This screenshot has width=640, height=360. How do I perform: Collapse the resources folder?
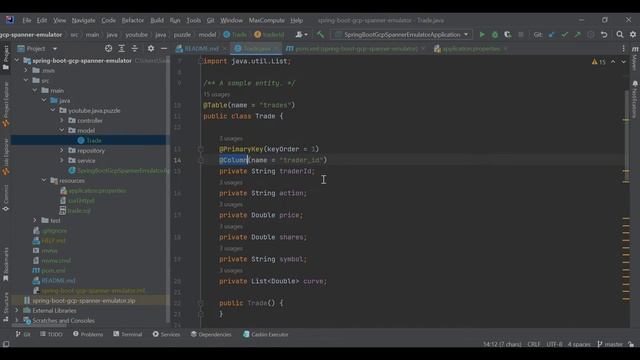point(44,180)
